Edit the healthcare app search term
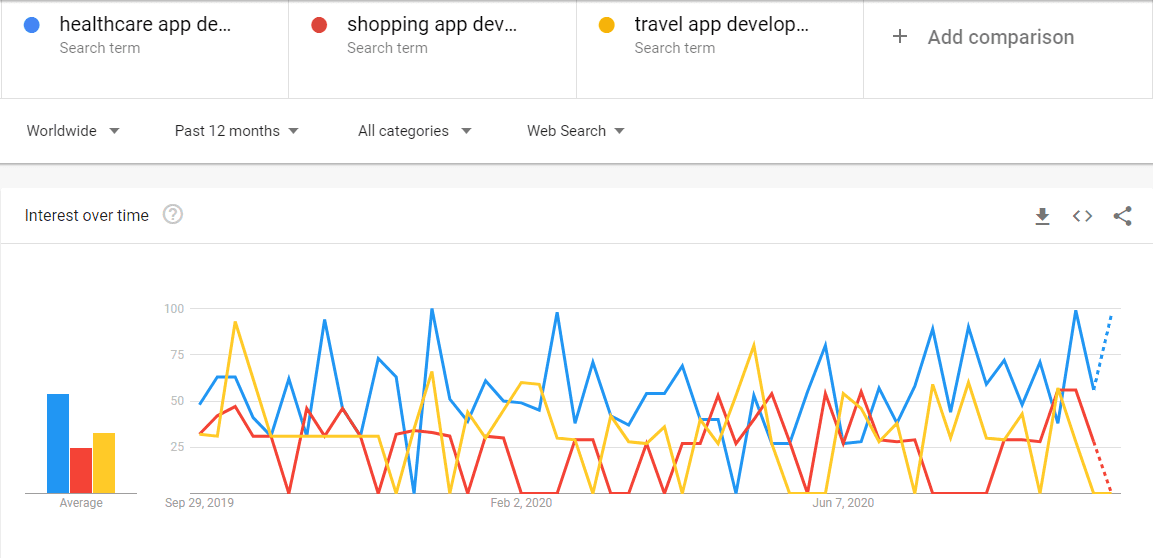Screen dimensions: 1153x558 (145, 25)
